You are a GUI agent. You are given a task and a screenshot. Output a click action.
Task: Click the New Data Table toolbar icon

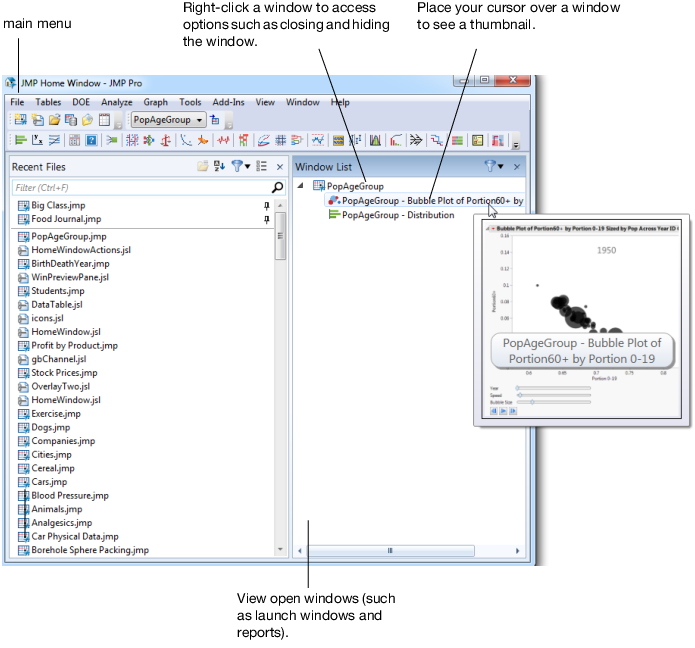coord(20,120)
